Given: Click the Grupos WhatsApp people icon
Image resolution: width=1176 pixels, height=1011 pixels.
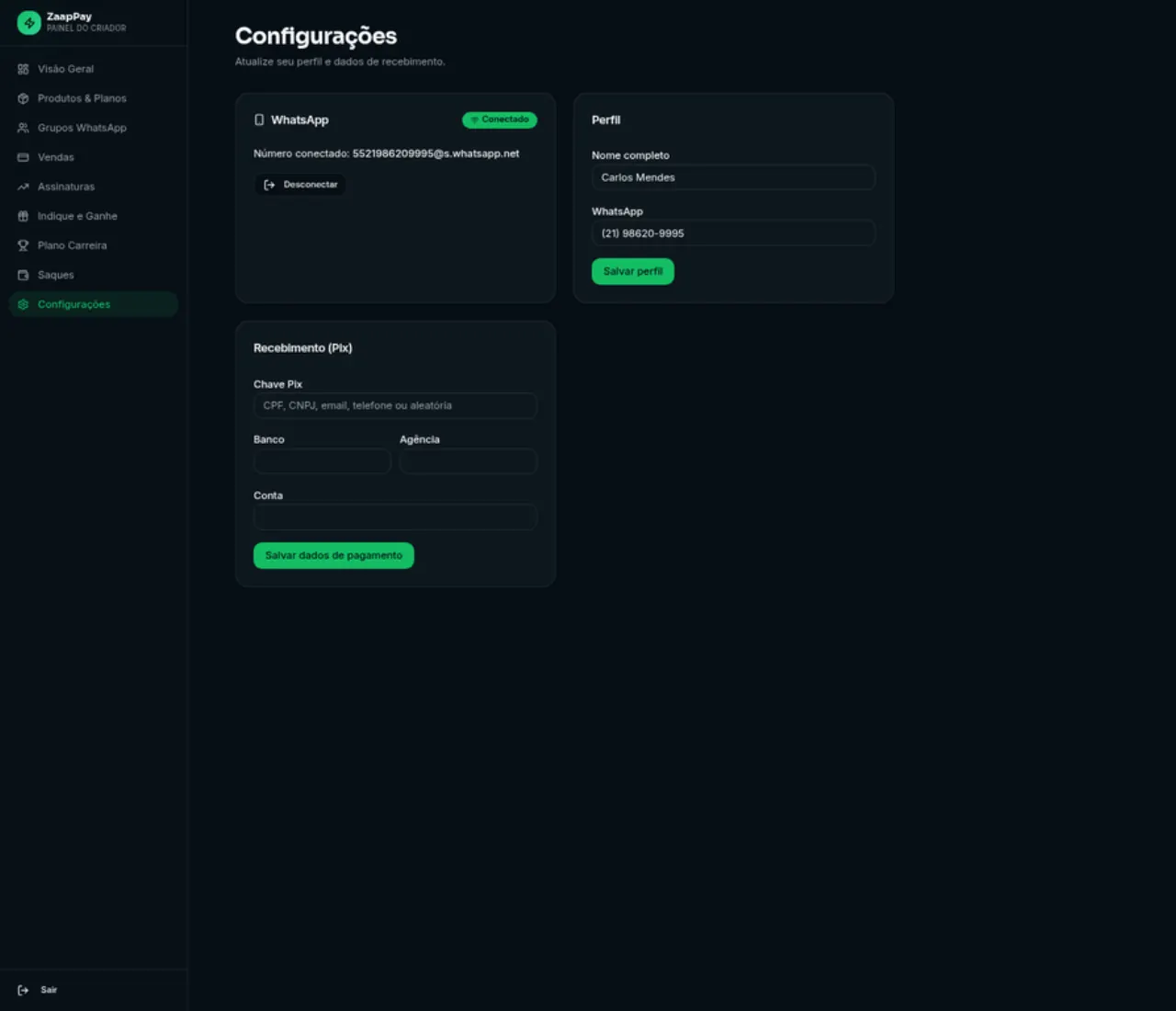Looking at the screenshot, I should pyautogui.click(x=23, y=128).
